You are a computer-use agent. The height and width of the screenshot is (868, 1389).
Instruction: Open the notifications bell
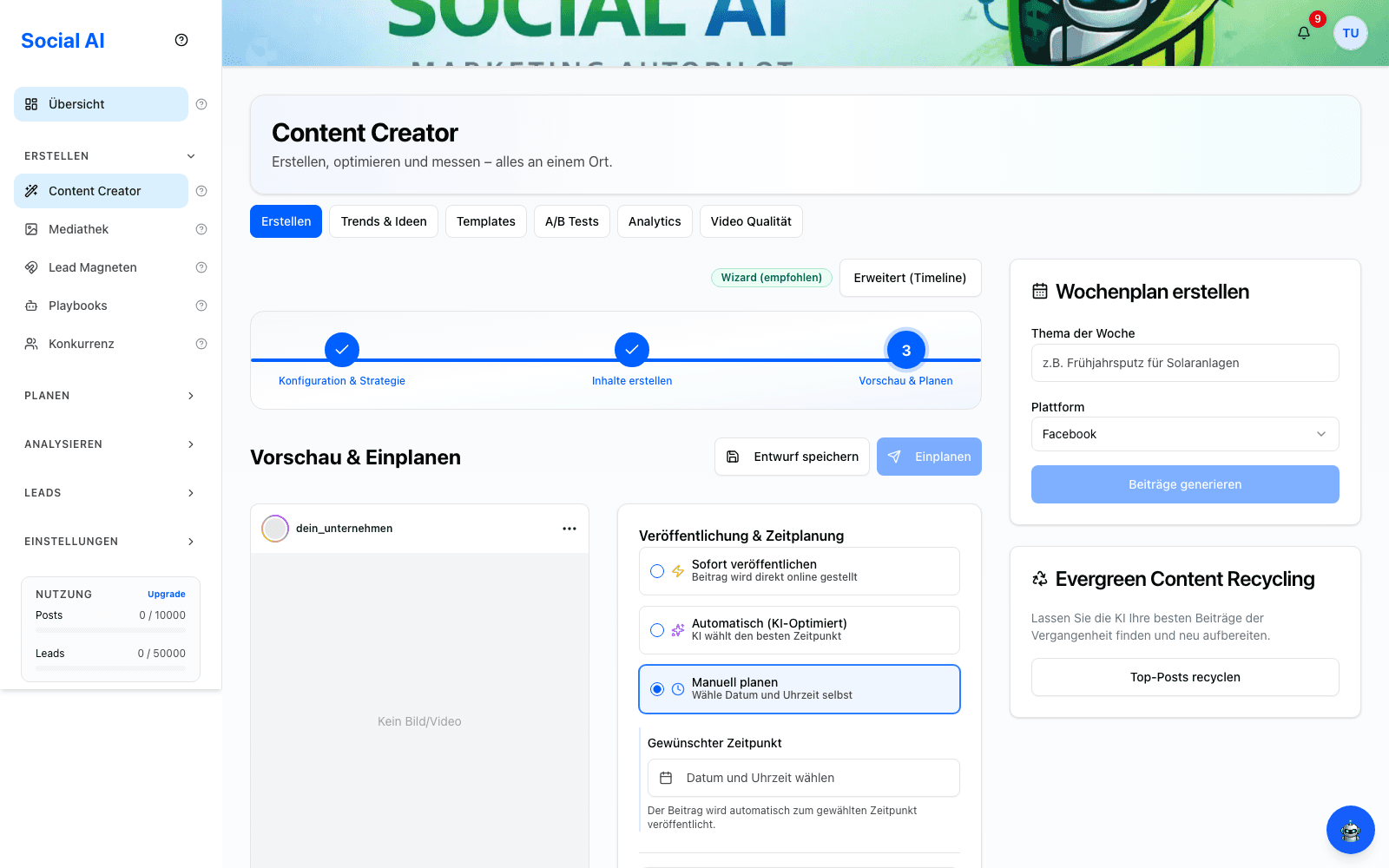[1304, 33]
